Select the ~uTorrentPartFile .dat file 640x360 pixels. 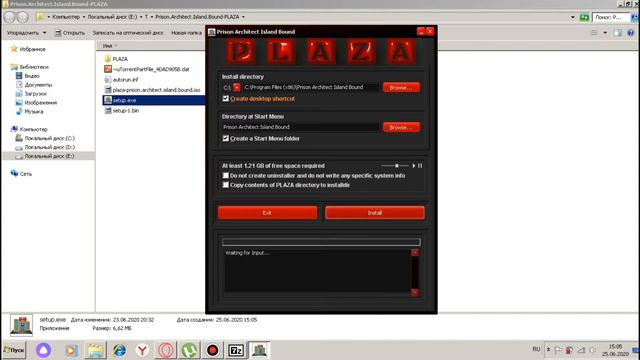pyautogui.click(x=147, y=69)
